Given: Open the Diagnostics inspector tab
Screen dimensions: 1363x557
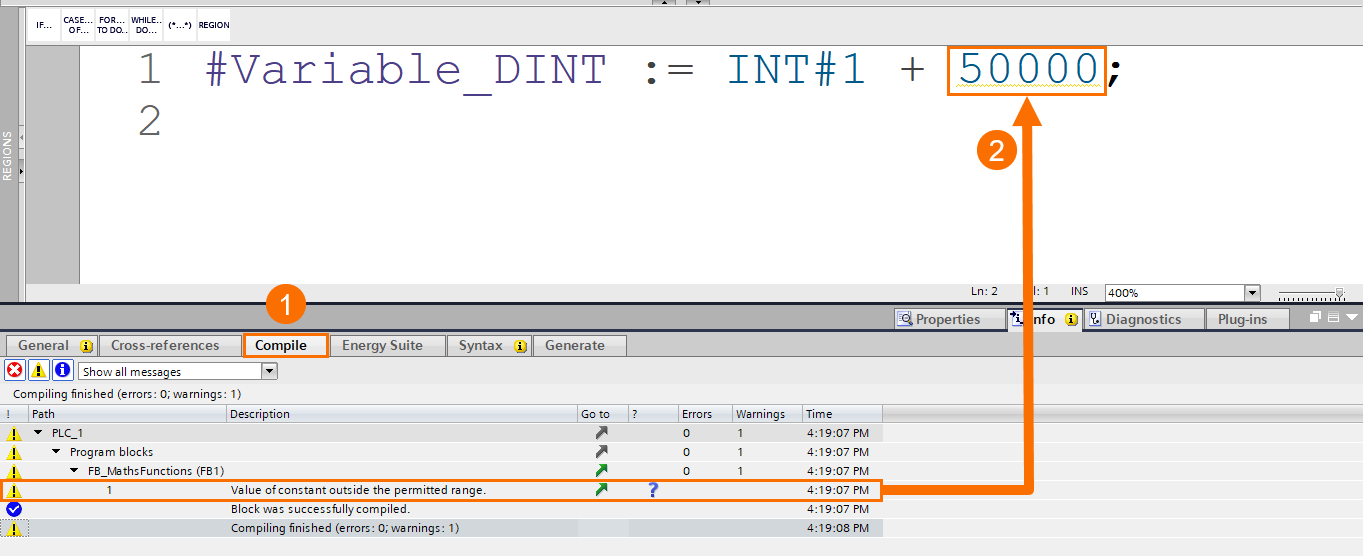Looking at the screenshot, I should point(1143,319).
